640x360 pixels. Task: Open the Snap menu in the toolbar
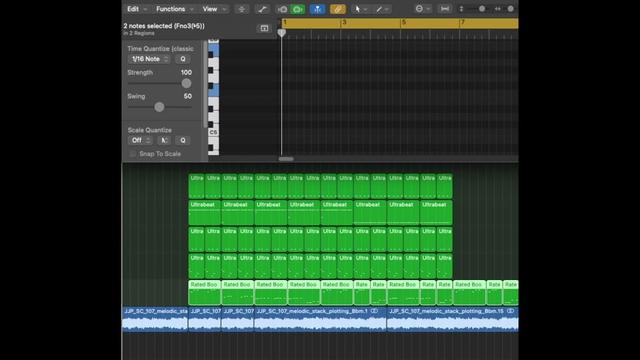422,9
